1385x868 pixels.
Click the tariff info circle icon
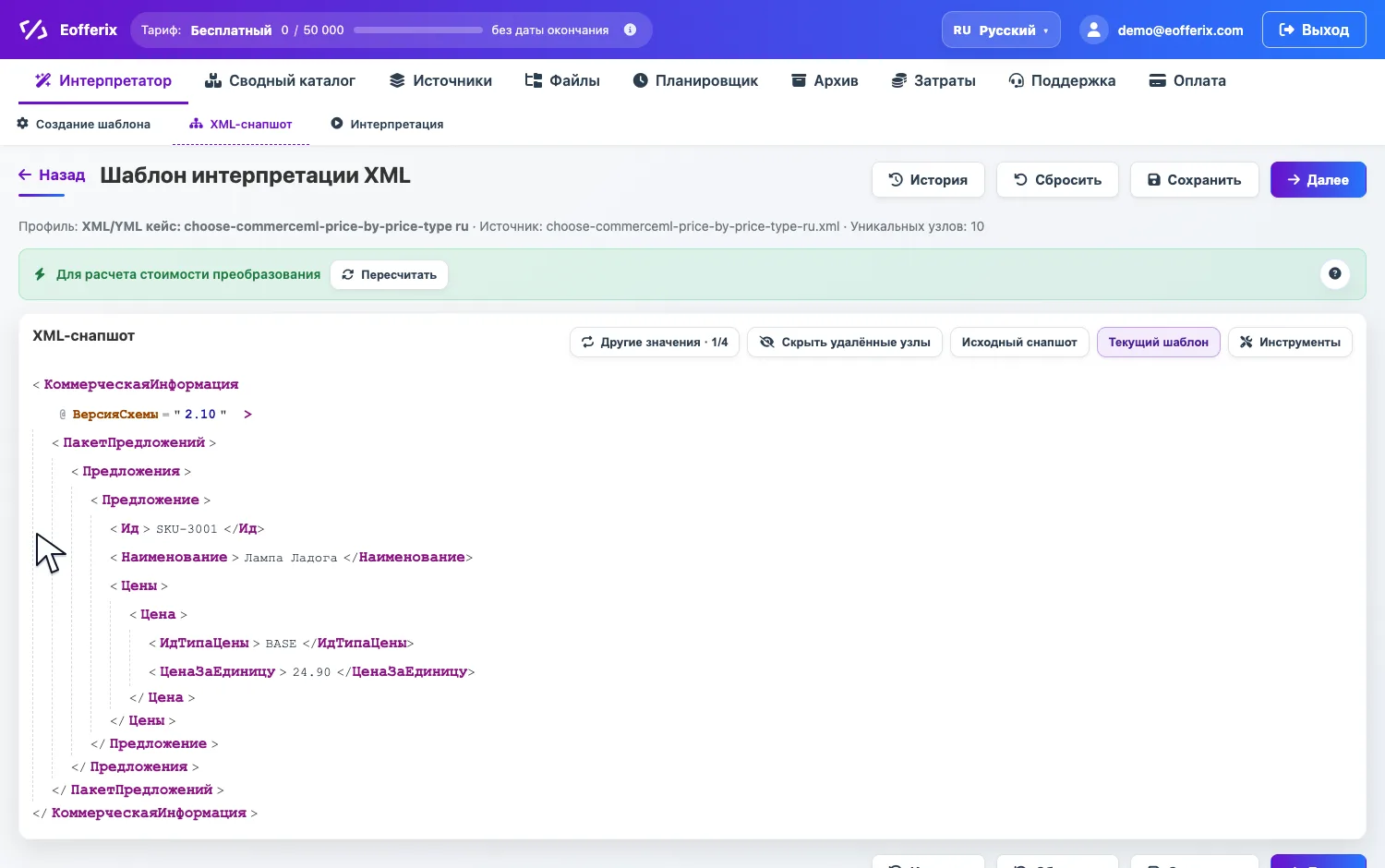630,30
